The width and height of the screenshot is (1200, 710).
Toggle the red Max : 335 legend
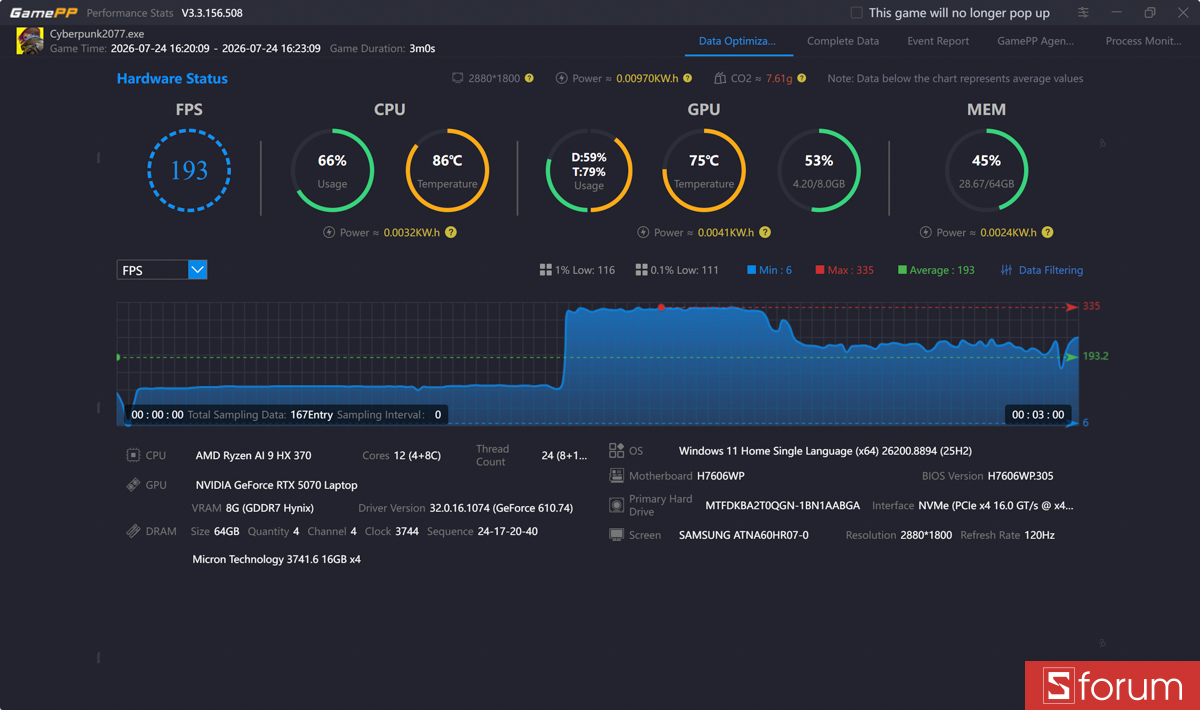(844, 270)
